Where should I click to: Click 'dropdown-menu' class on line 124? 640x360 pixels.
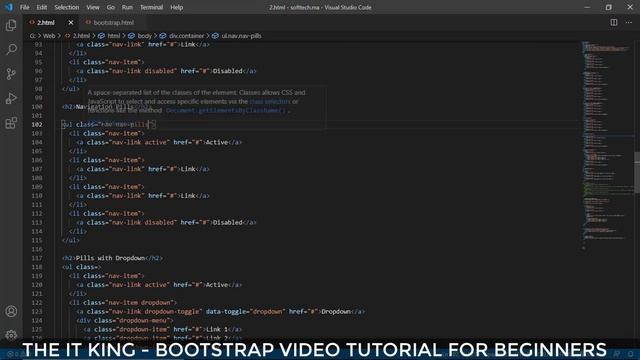point(143,320)
